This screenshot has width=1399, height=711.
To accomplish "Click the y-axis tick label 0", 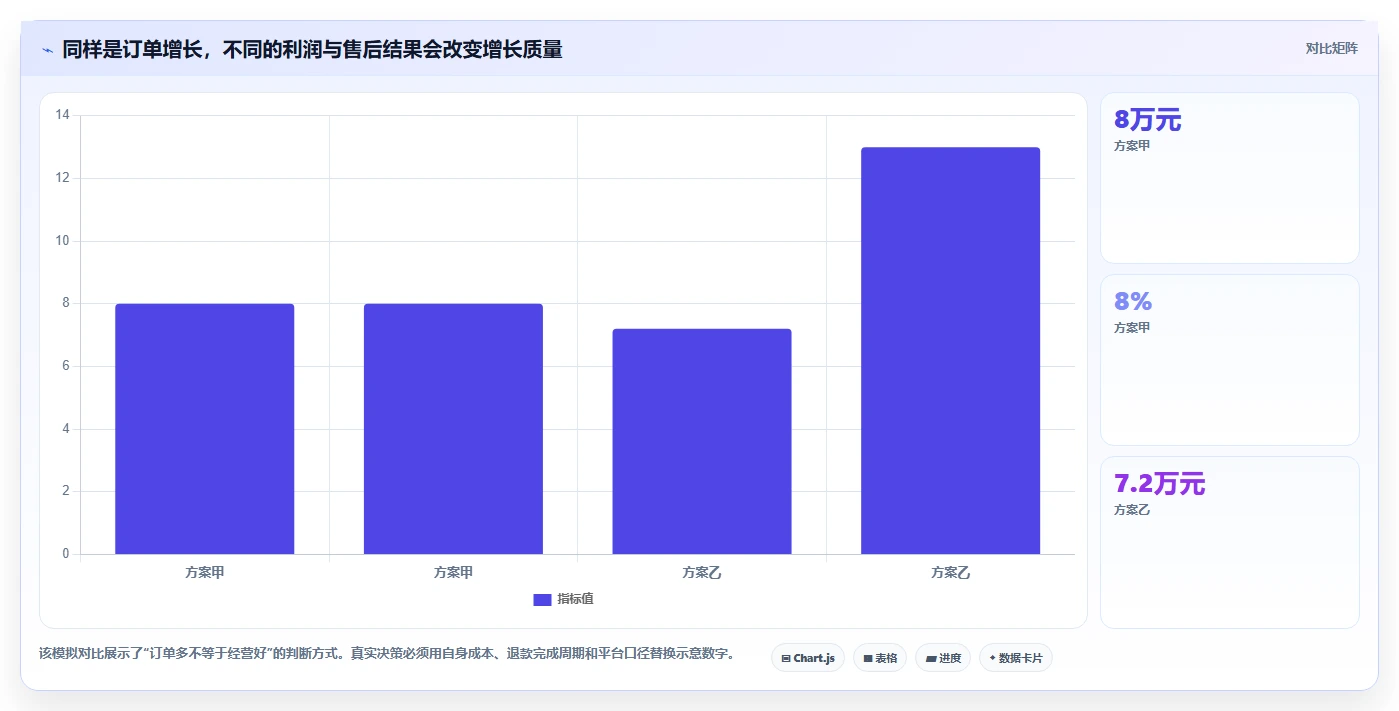I will 66,554.
